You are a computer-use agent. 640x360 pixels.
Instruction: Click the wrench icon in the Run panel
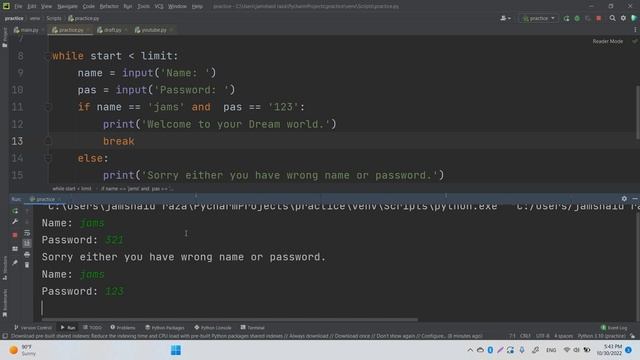coord(15,222)
